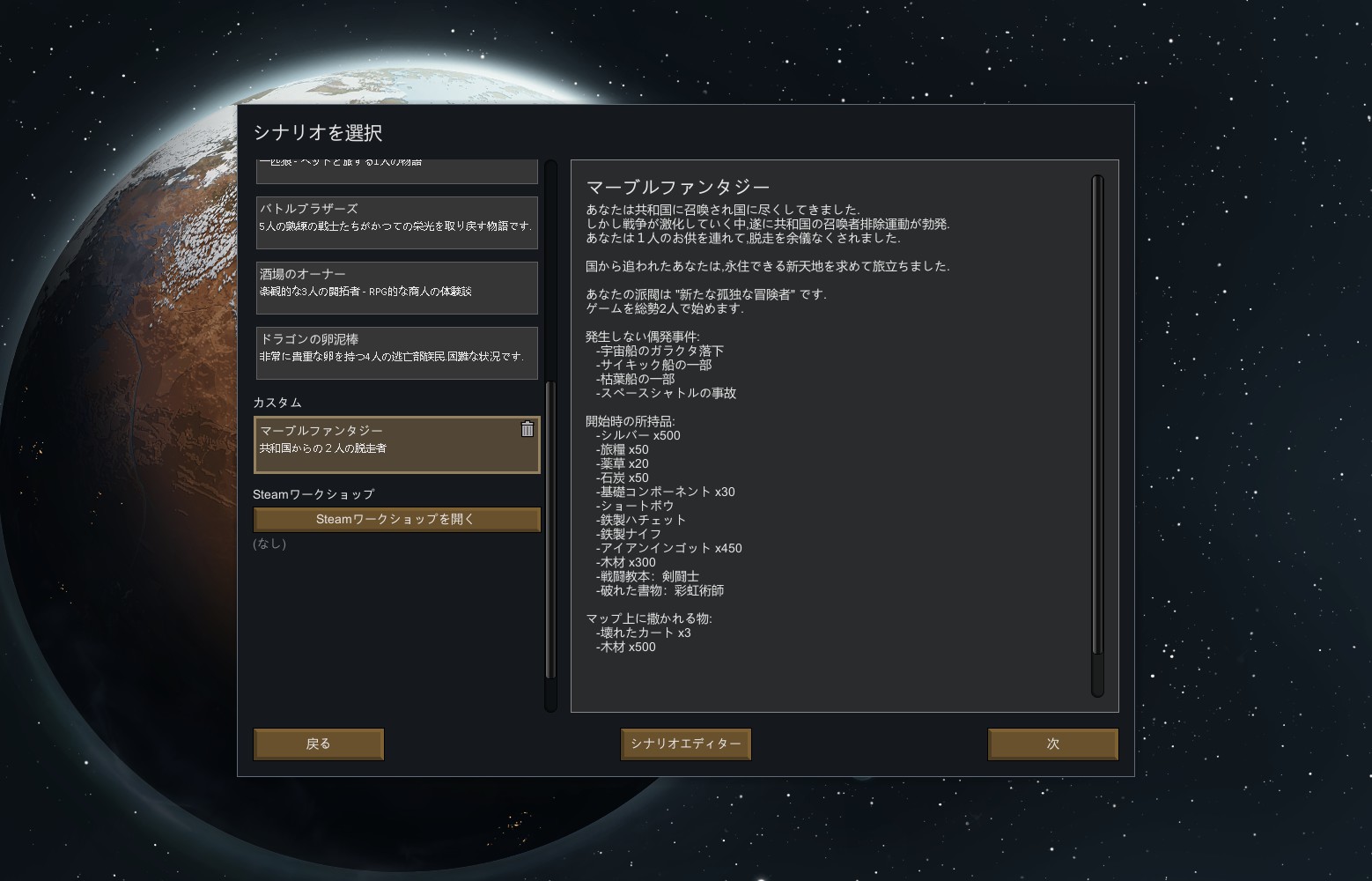
Task: Click the -鉄製ハチェット item line
Action: 641,520
